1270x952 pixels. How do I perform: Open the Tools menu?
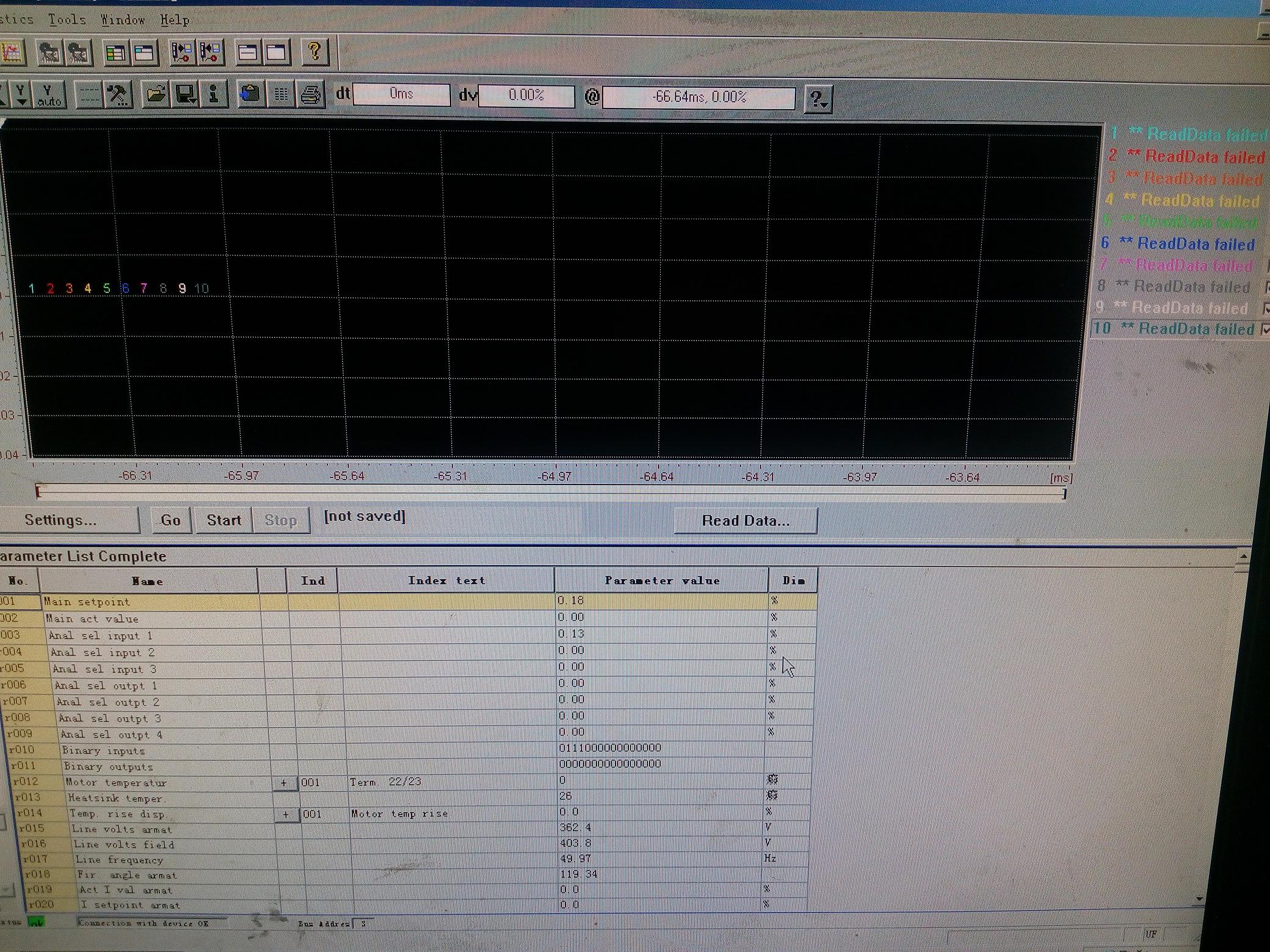67,20
